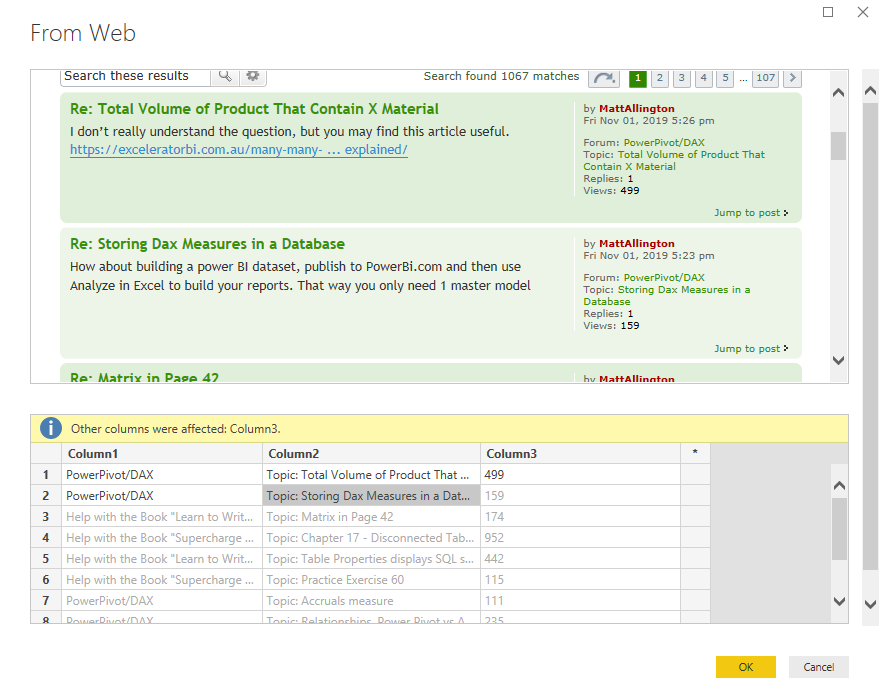This screenshot has height=699, width=879.
Task: Click row 1 cell PowerPivot/DAX
Action: (161, 475)
